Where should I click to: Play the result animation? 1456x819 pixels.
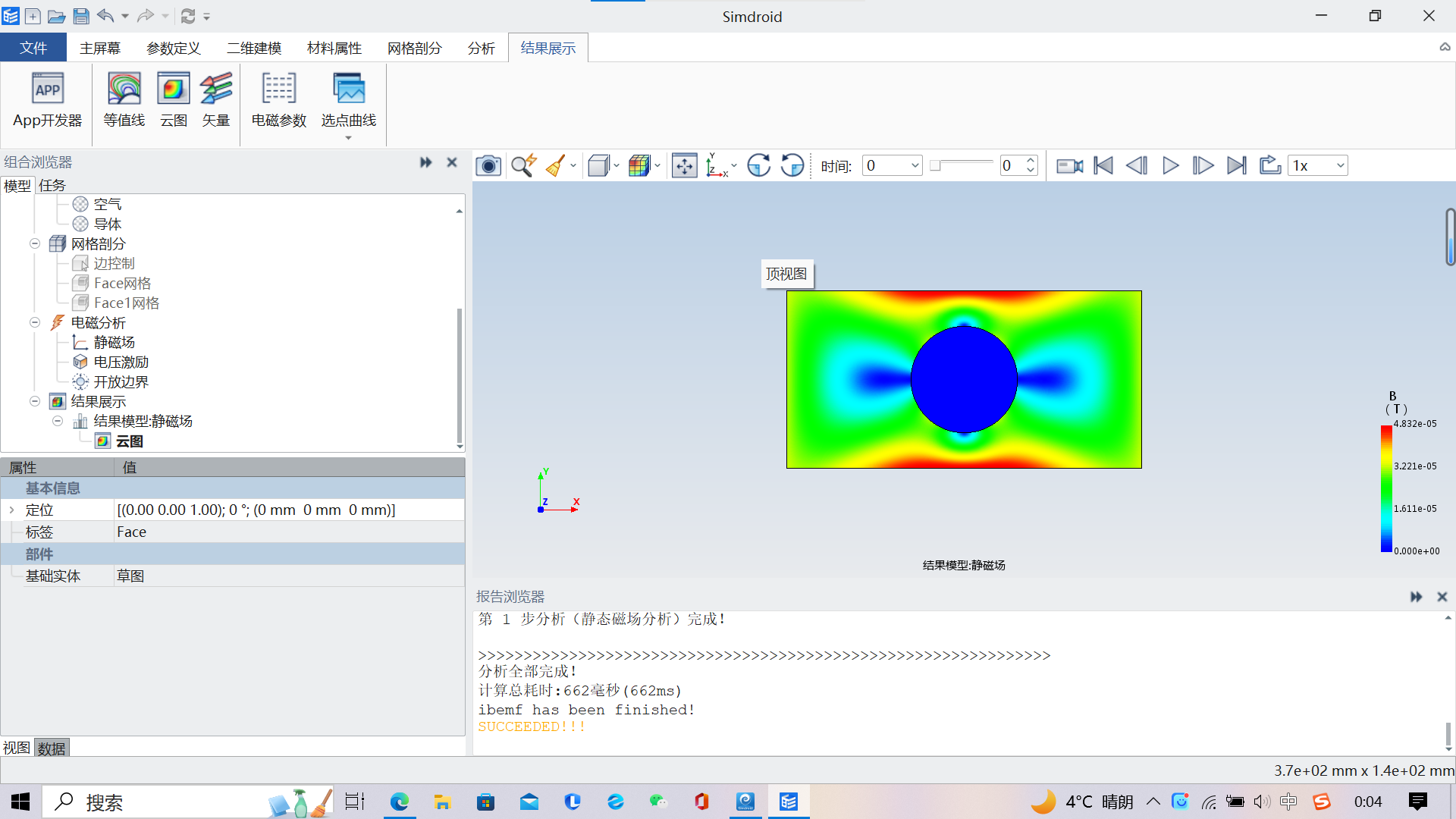1170,165
